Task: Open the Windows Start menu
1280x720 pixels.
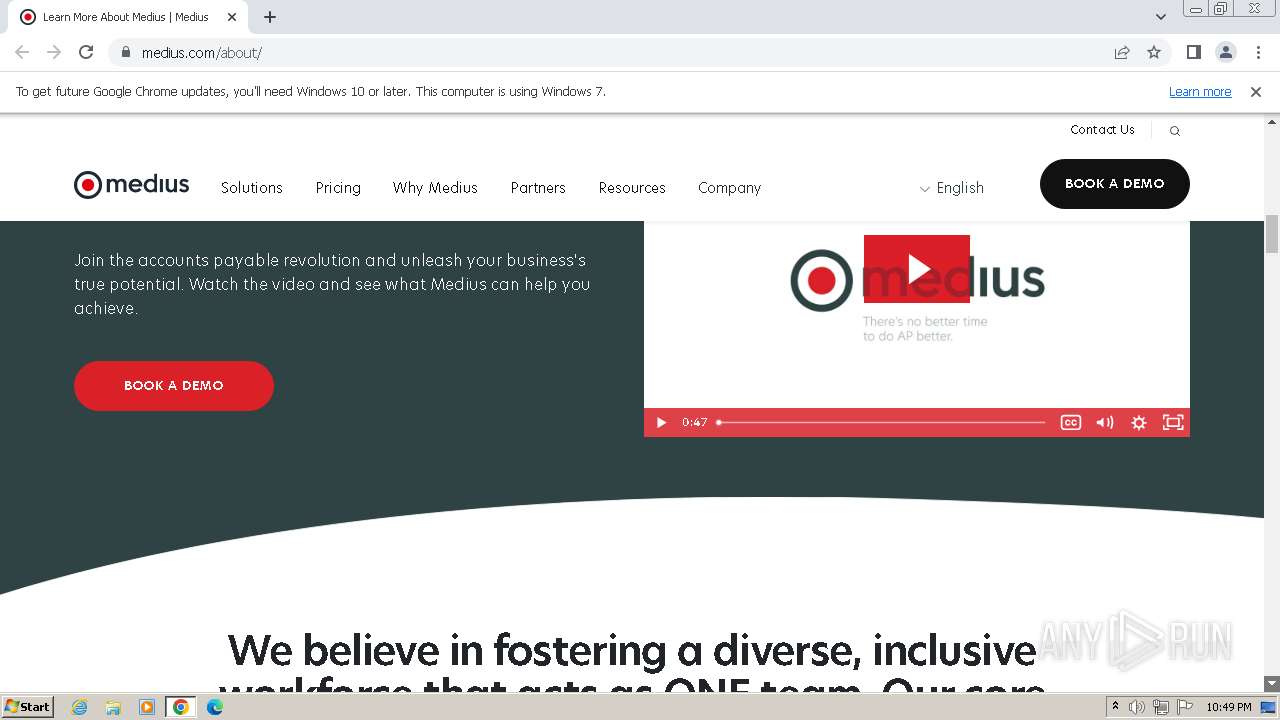Action: 28,707
